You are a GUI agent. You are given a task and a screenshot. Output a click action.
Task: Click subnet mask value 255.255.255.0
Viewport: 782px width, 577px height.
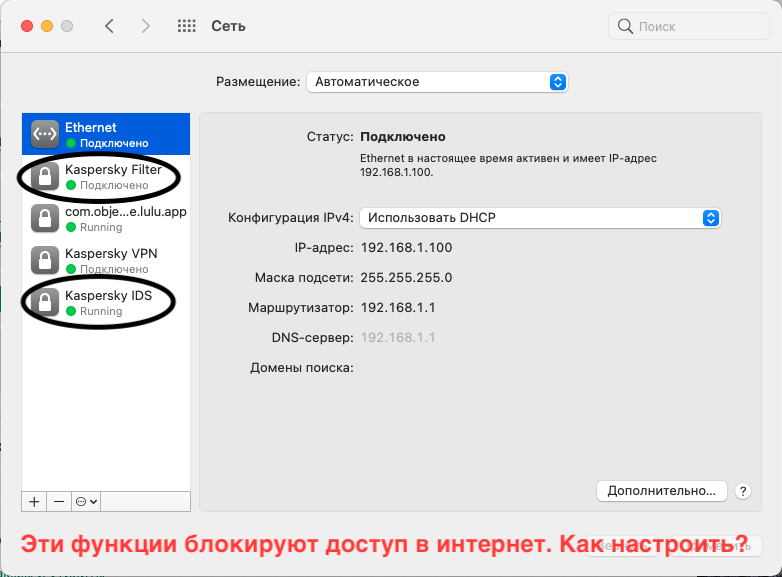[x=406, y=278]
